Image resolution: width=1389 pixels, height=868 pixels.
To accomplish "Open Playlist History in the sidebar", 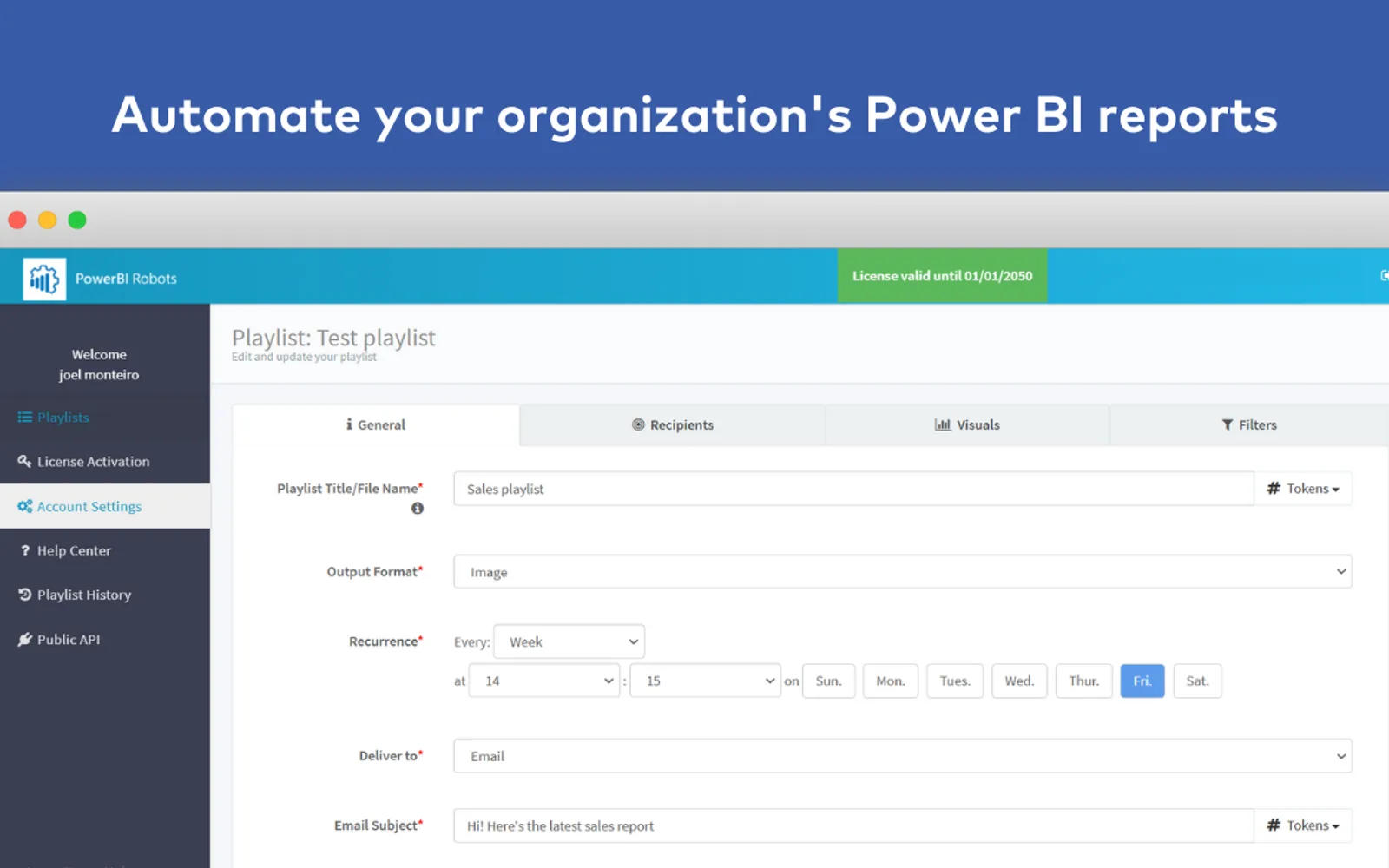I will pos(105,595).
